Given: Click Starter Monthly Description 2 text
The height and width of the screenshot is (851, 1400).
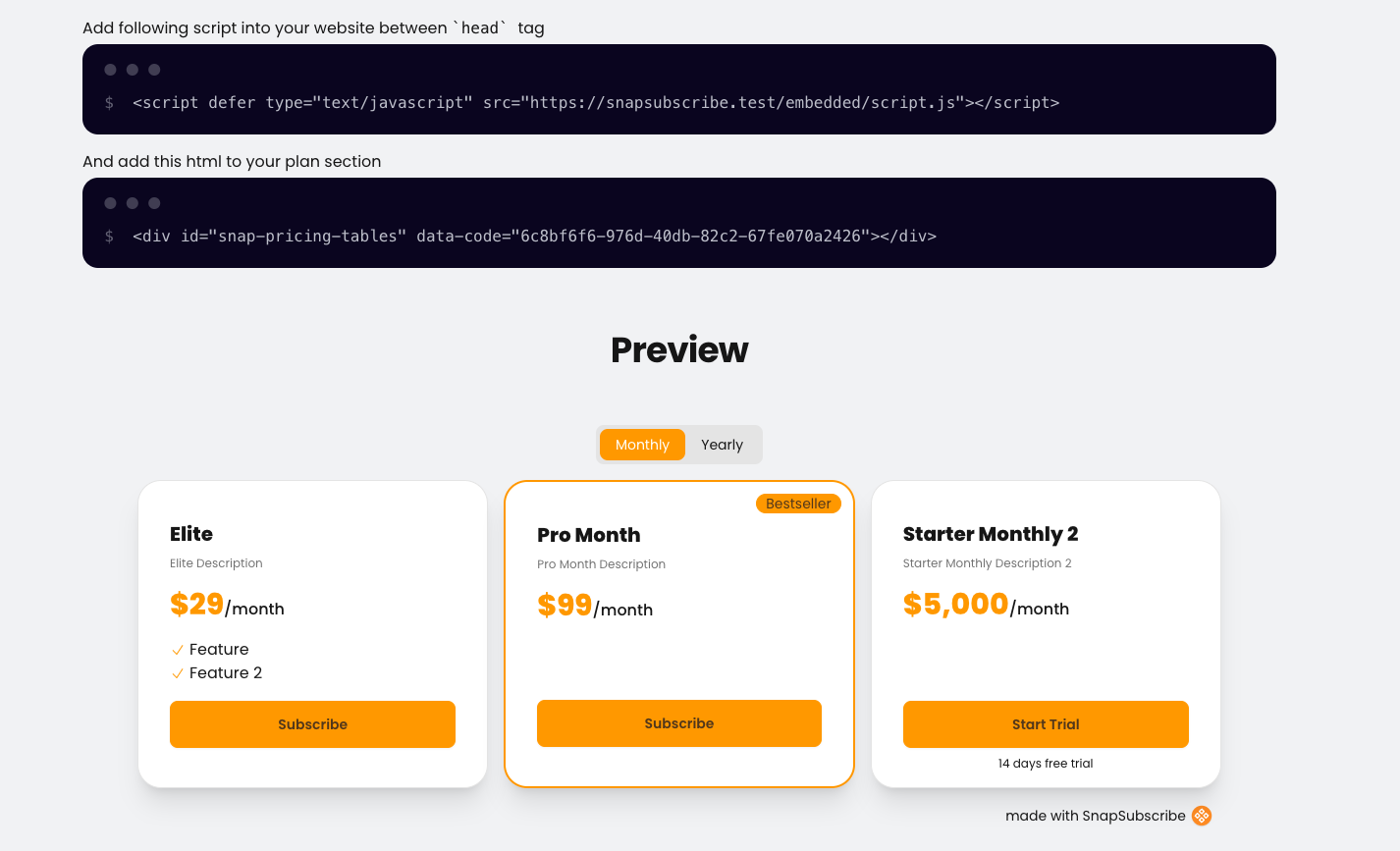Looking at the screenshot, I should [x=987, y=563].
